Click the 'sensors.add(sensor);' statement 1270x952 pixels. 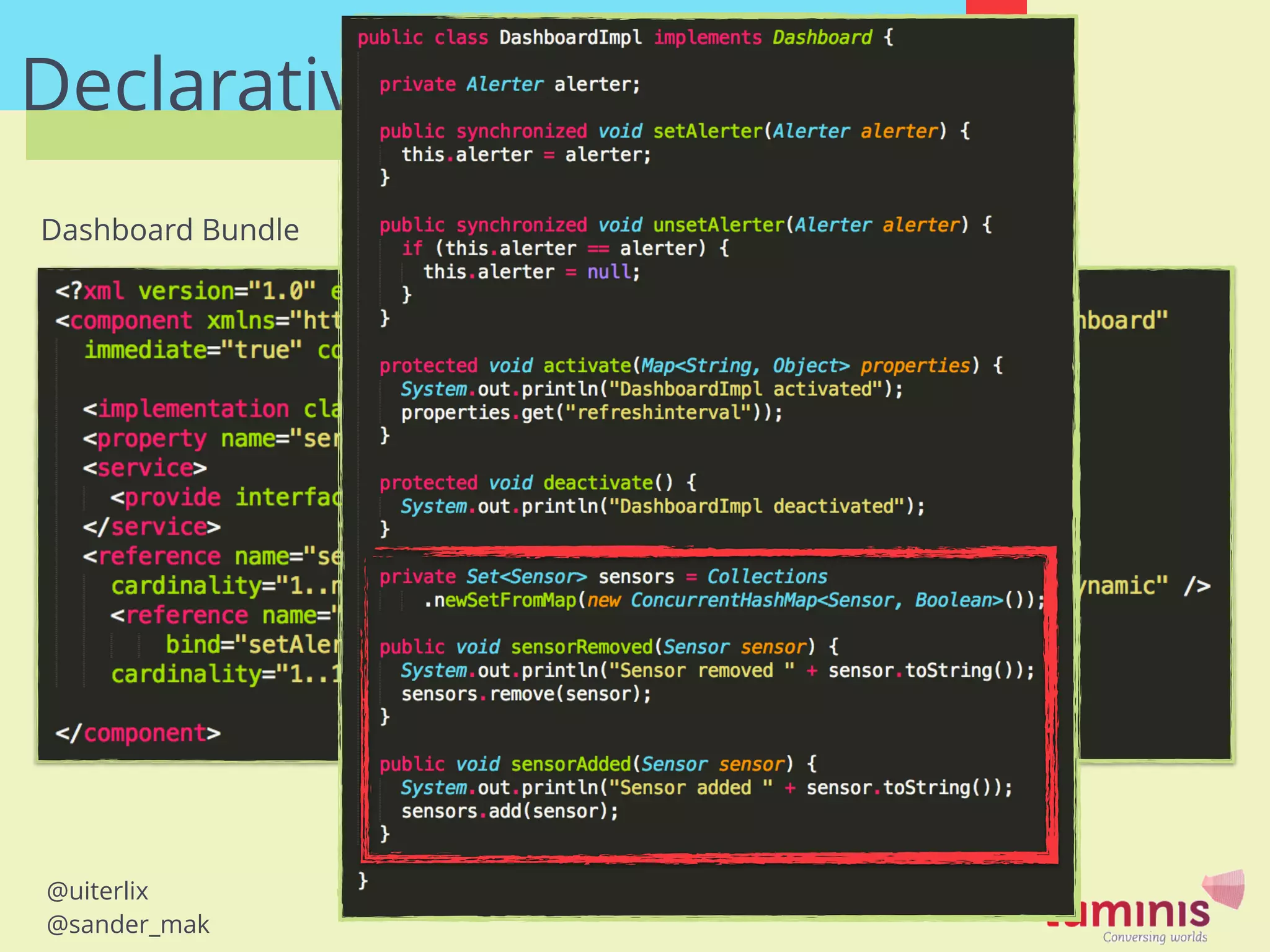click(x=510, y=811)
